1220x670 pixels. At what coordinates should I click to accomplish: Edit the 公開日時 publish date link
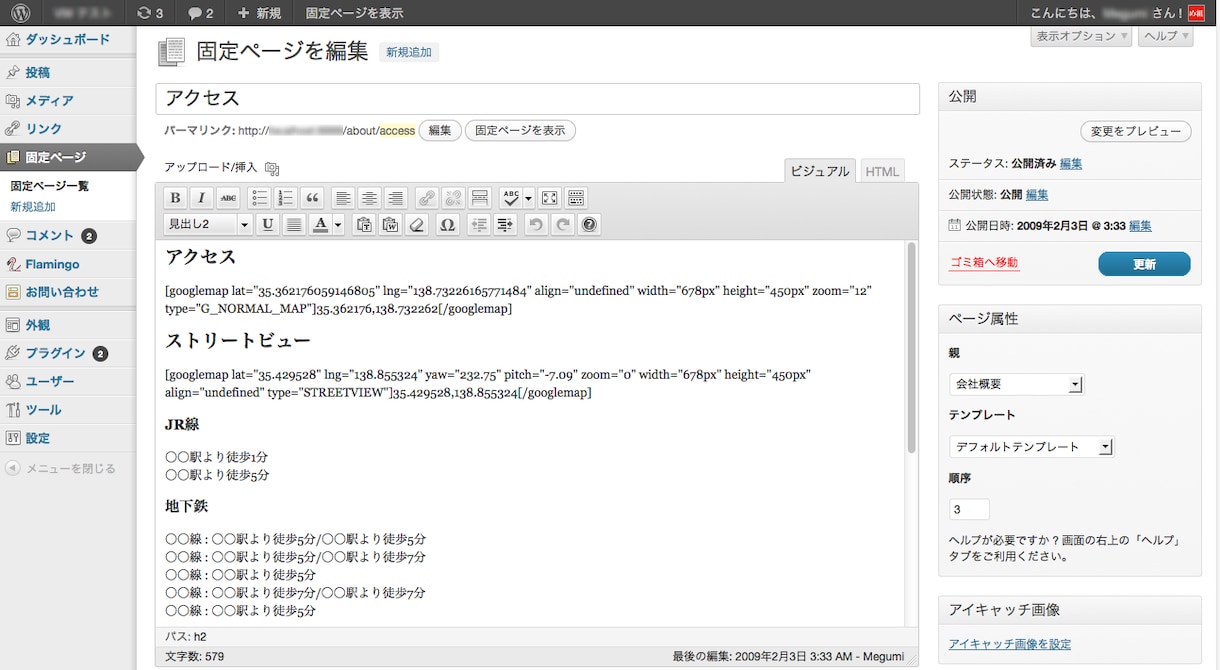click(1140, 226)
